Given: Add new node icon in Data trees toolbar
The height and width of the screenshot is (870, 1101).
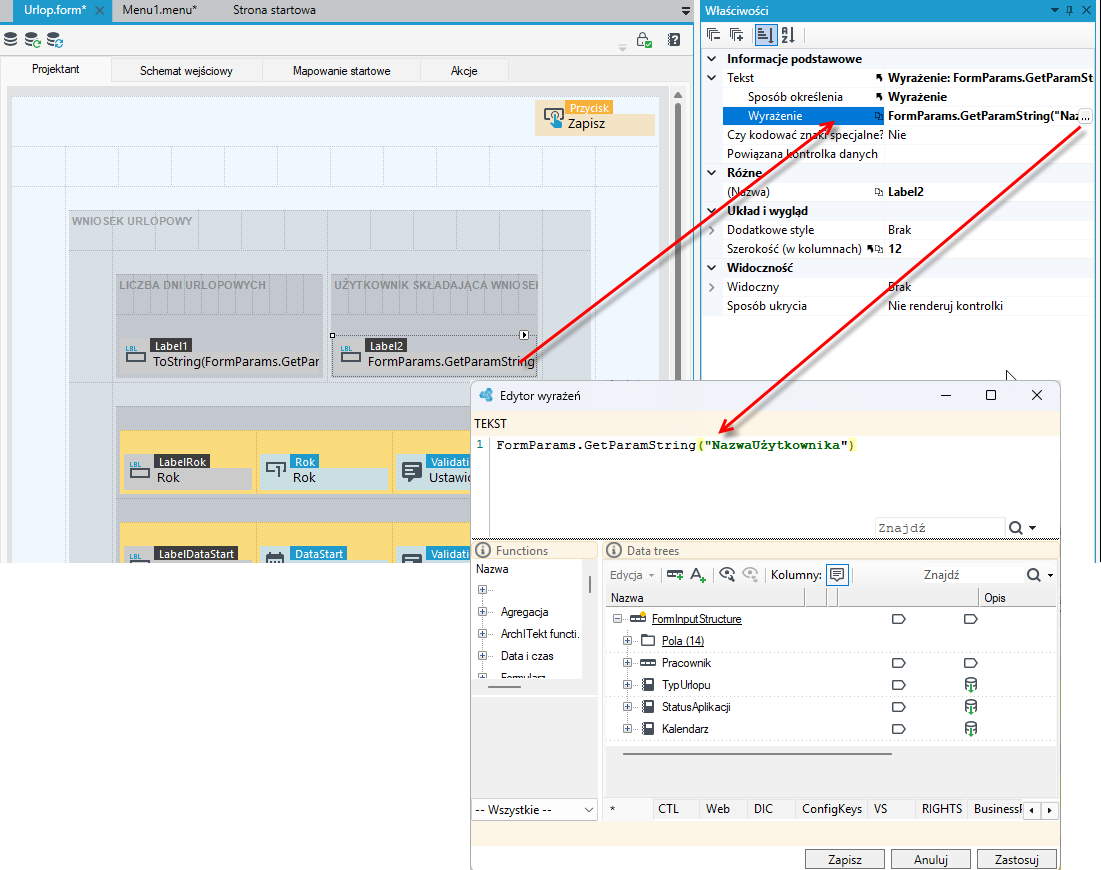Looking at the screenshot, I should pyautogui.click(x=675, y=575).
